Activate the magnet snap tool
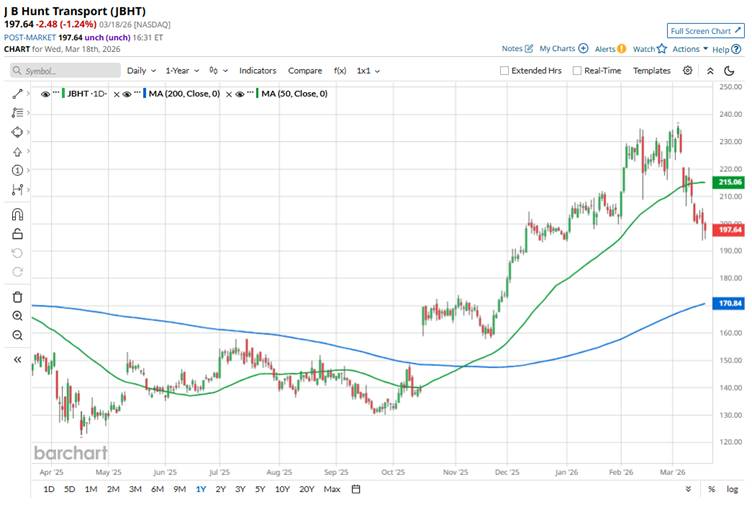The image size is (752, 505). (x=17, y=214)
